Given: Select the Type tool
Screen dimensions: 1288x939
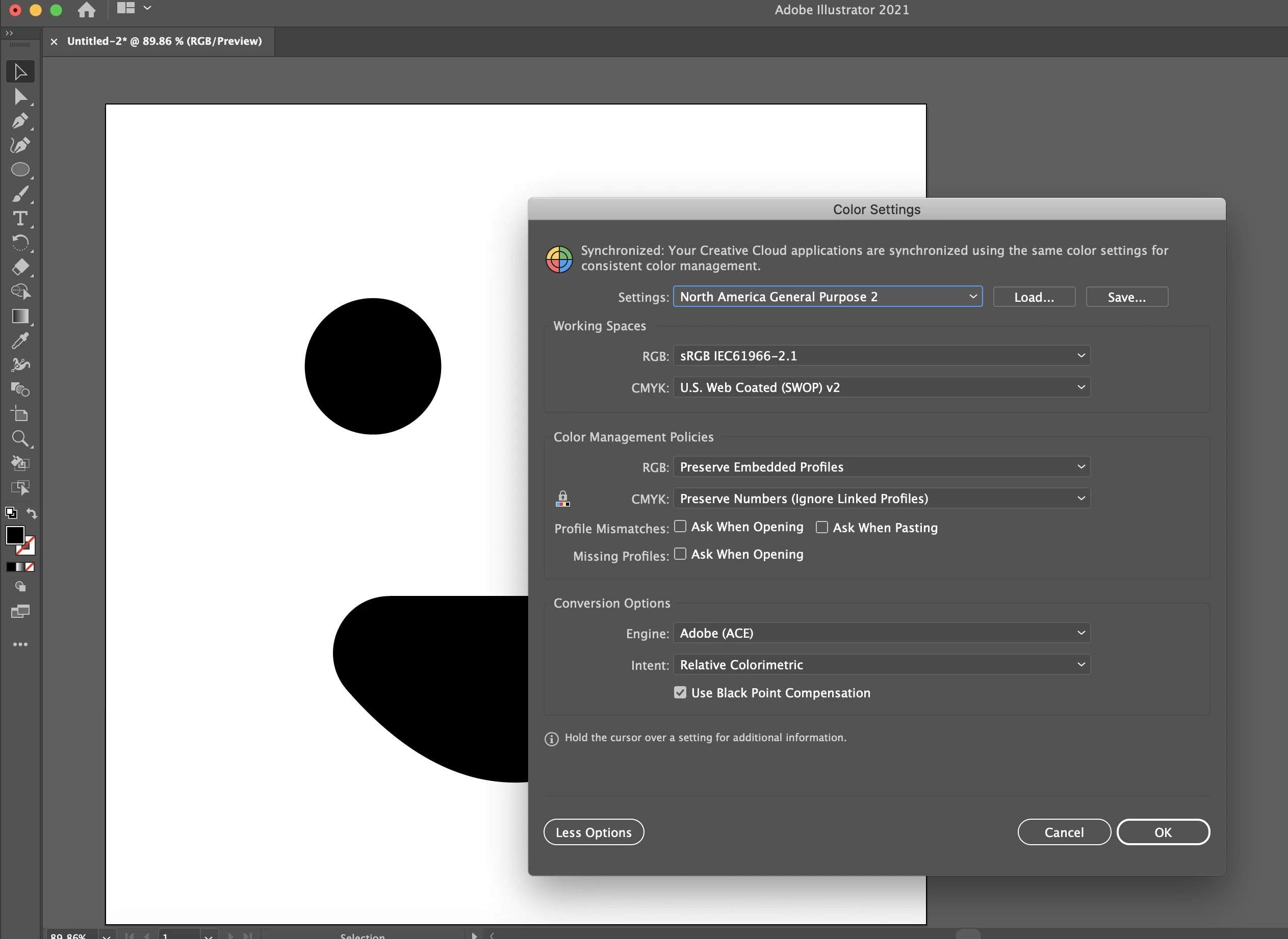Looking at the screenshot, I should 20,219.
